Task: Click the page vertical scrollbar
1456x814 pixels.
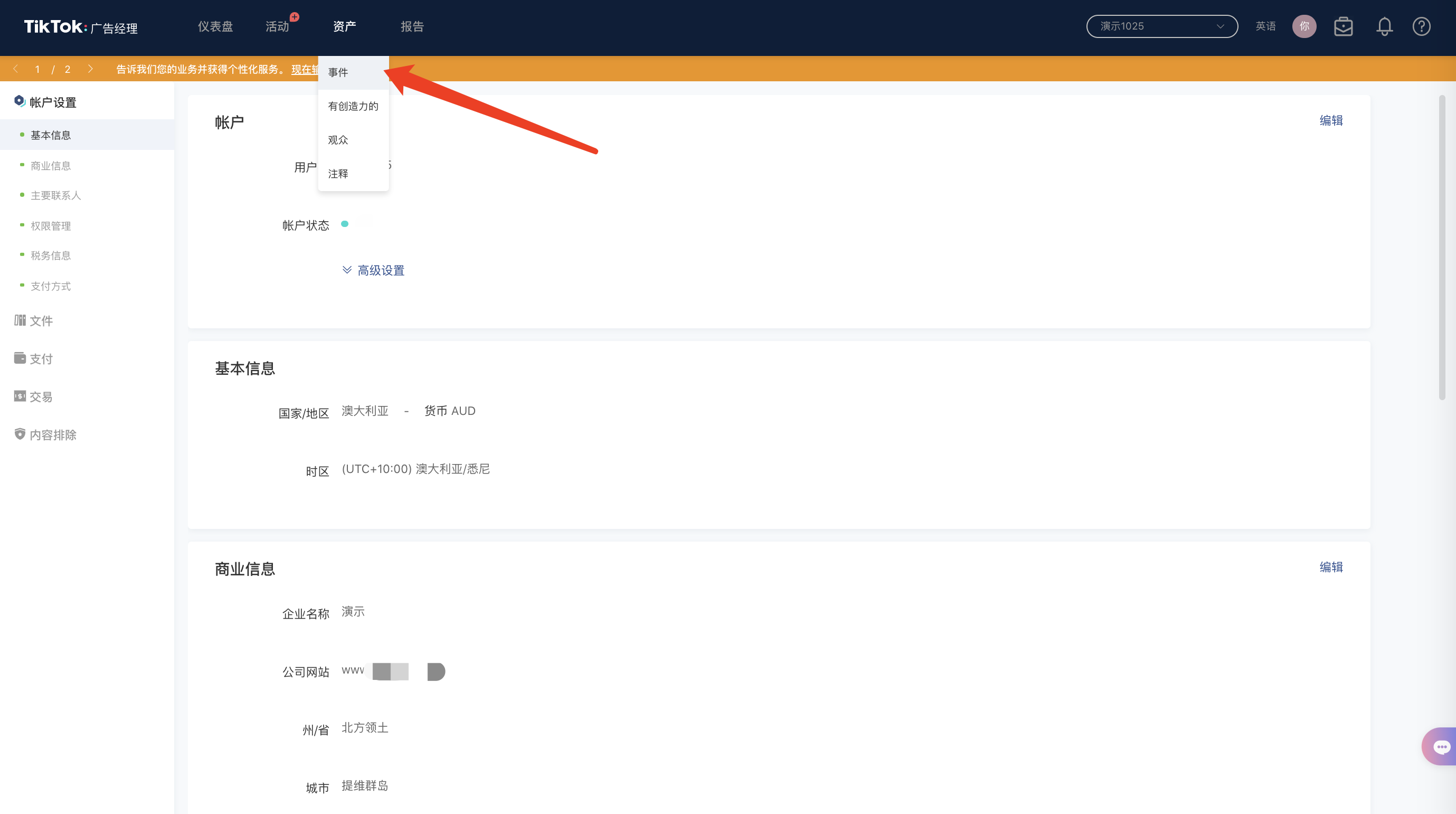Action: 1442,249
